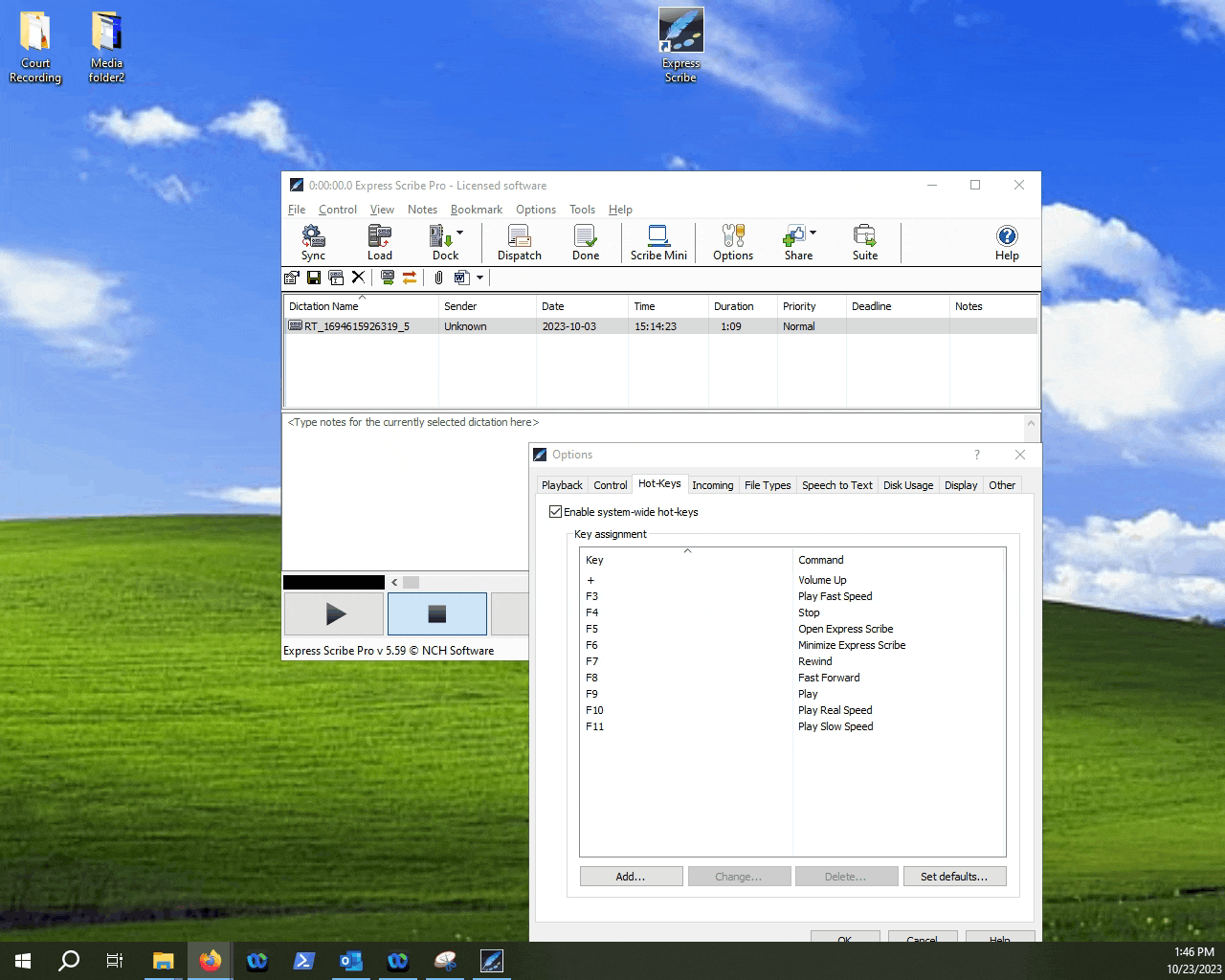This screenshot has width=1225, height=980.
Task: Mark the dictation as Done
Action: (585, 241)
